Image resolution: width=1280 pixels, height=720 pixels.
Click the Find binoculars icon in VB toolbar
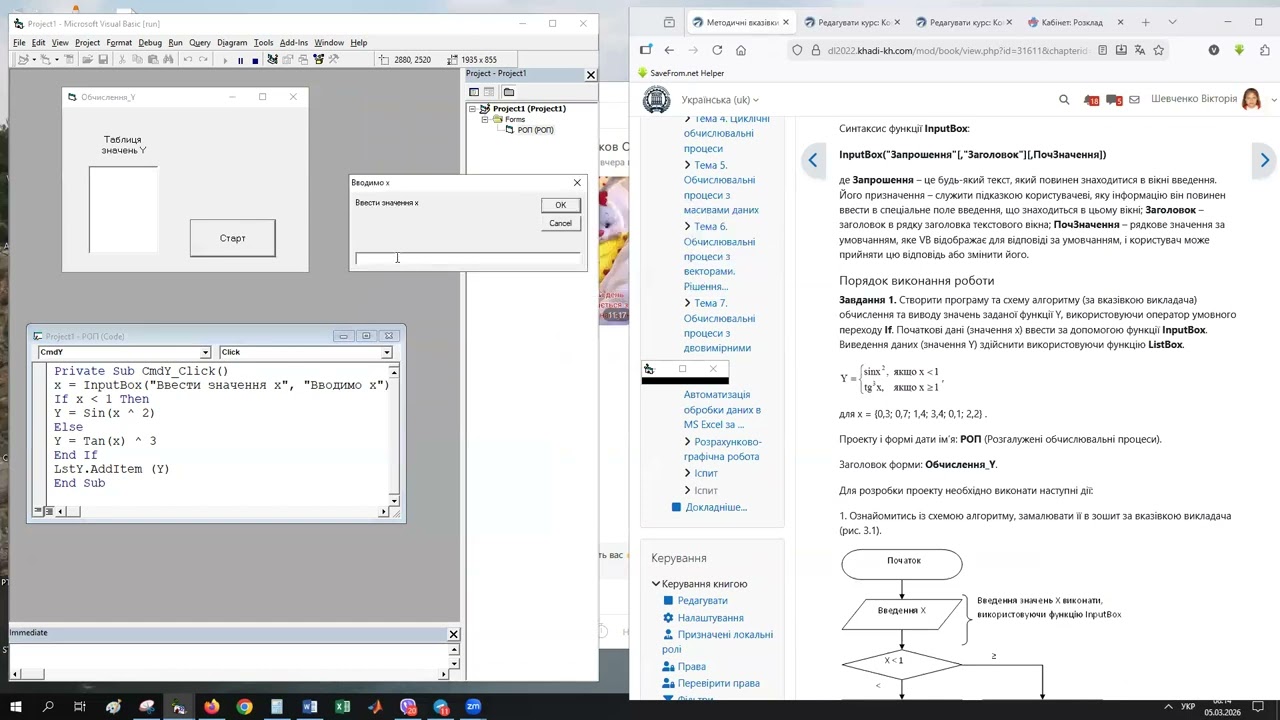click(x=168, y=60)
